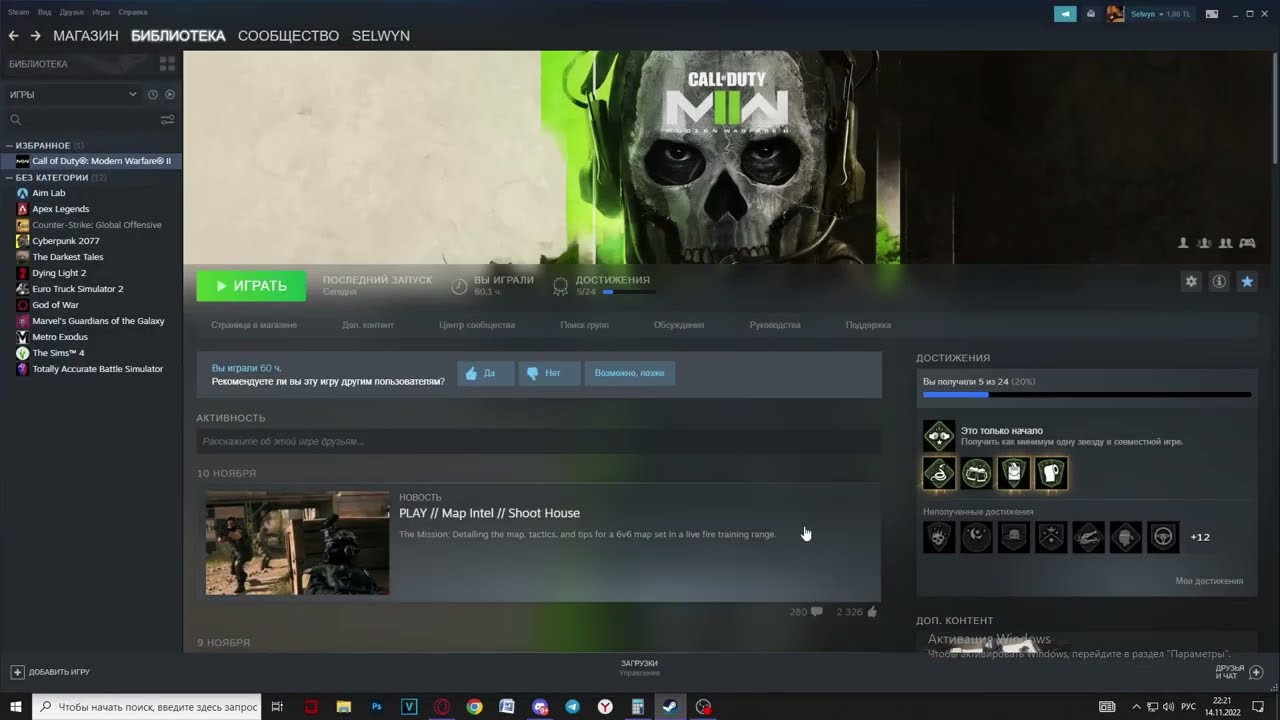Go to МАГАЗИН tab
The width and height of the screenshot is (1280, 720).
pos(86,36)
